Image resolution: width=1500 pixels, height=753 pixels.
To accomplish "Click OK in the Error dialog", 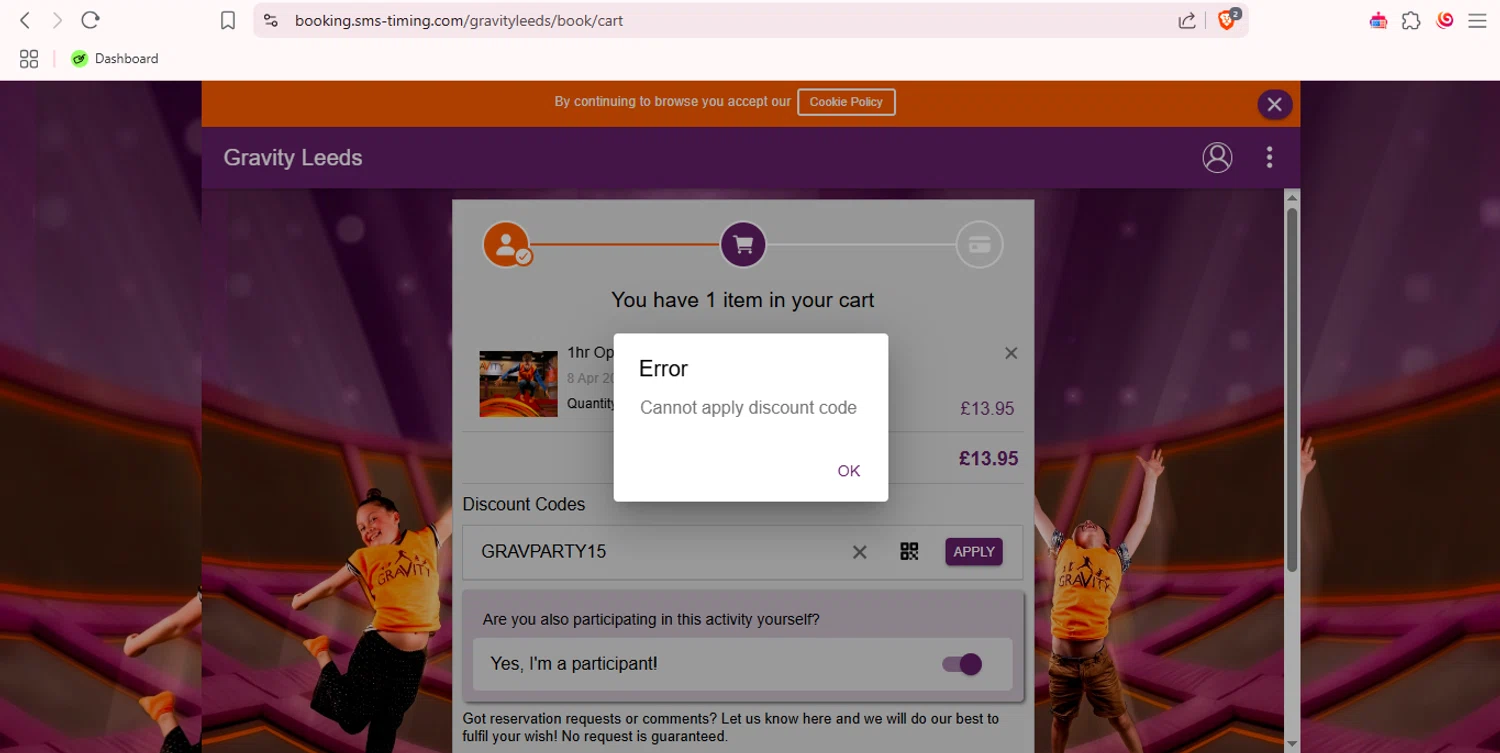I will pyautogui.click(x=848, y=471).
